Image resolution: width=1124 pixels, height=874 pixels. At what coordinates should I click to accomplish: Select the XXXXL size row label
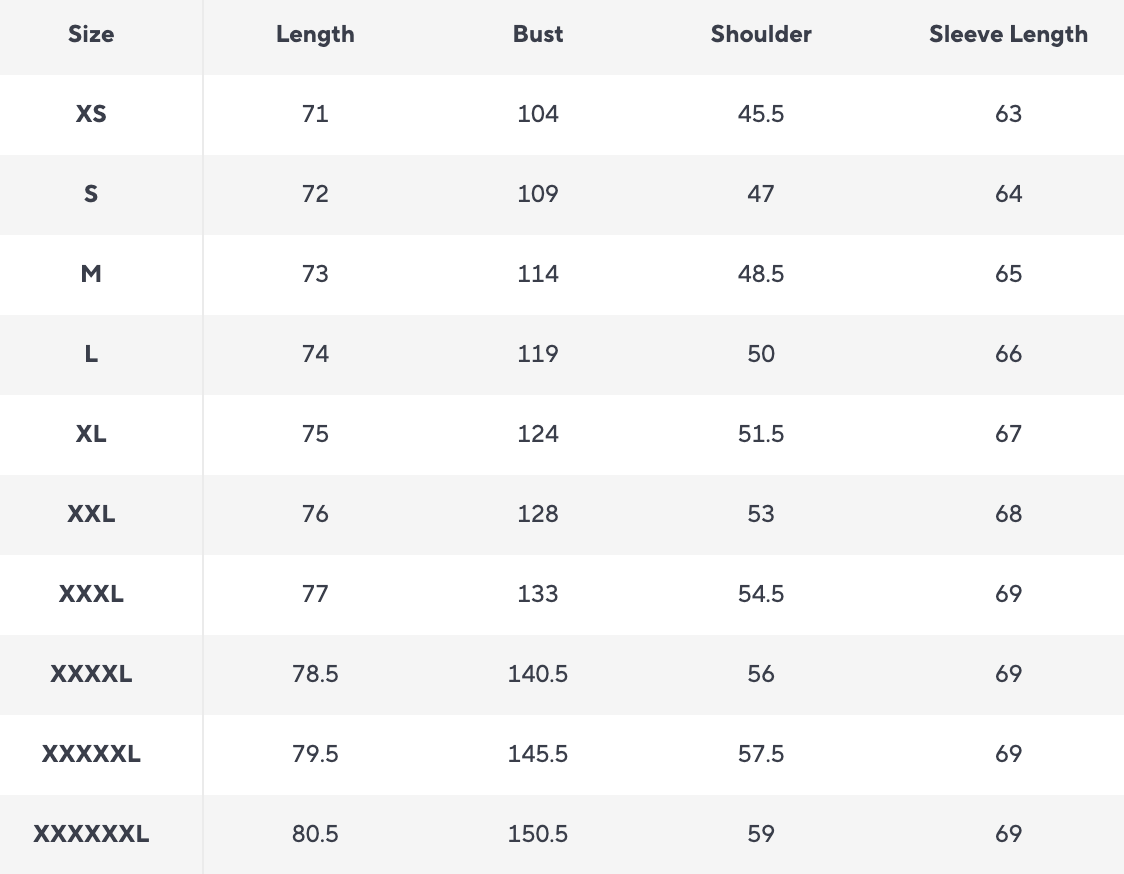pos(91,674)
